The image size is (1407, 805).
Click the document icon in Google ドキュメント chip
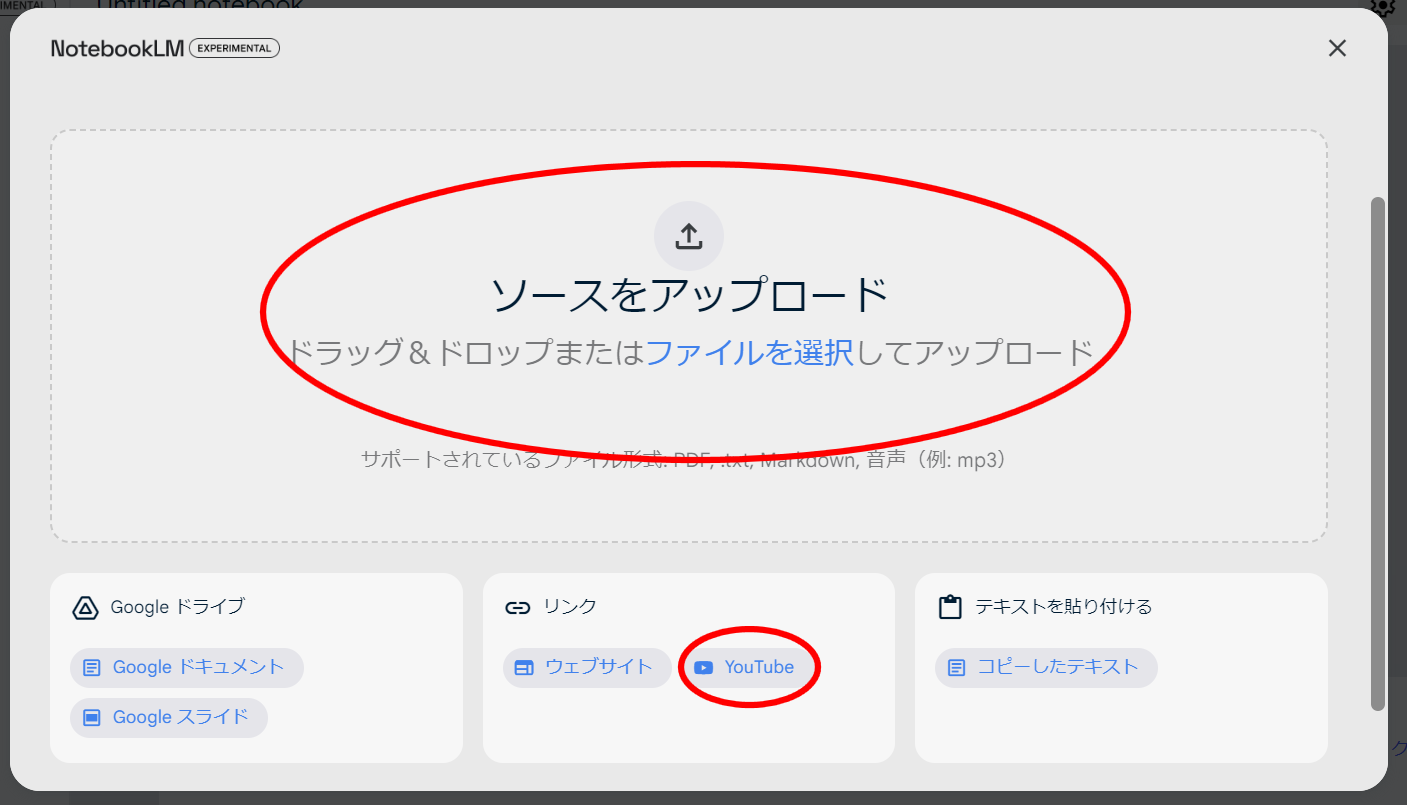point(92,667)
